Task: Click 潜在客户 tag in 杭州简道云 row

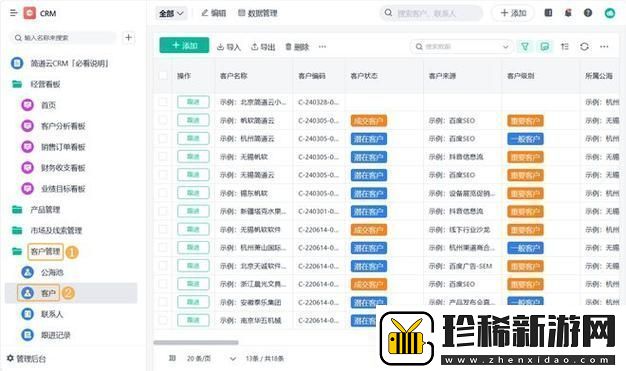Action: (368, 139)
